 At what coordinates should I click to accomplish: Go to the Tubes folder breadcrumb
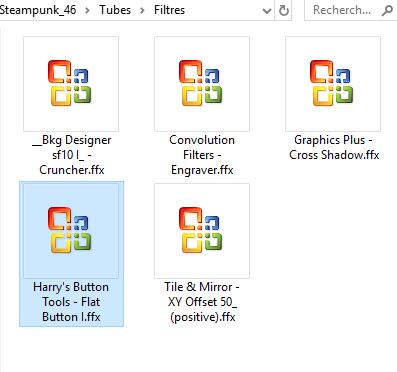(x=115, y=10)
